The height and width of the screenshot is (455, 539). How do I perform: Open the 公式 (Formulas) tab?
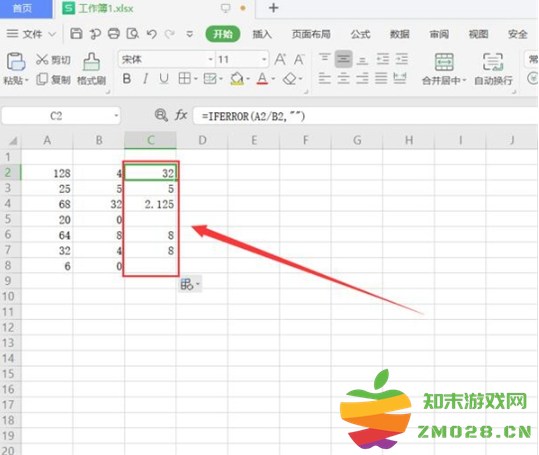(360, 34)
